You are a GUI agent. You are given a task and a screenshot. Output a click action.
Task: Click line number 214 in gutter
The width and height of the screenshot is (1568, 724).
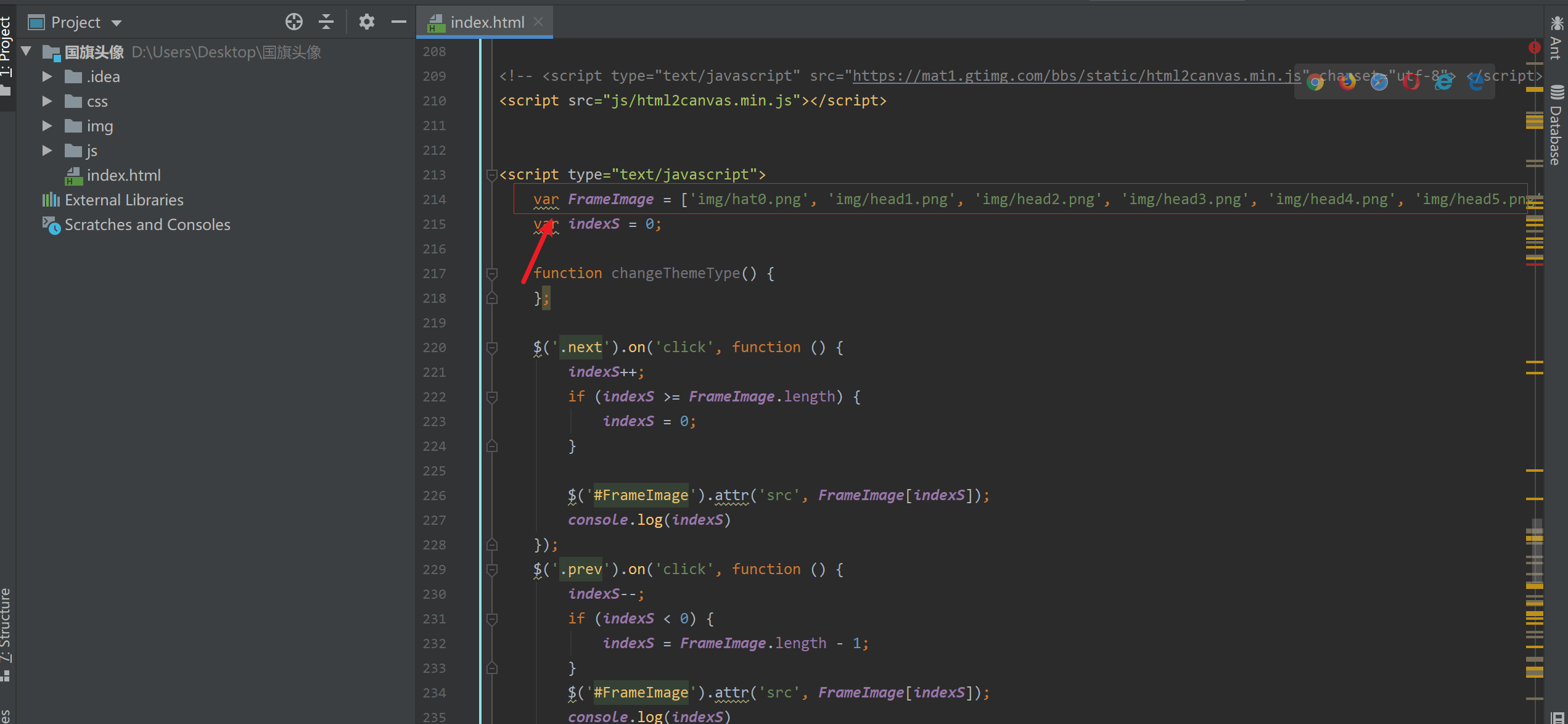click(434, 200)
